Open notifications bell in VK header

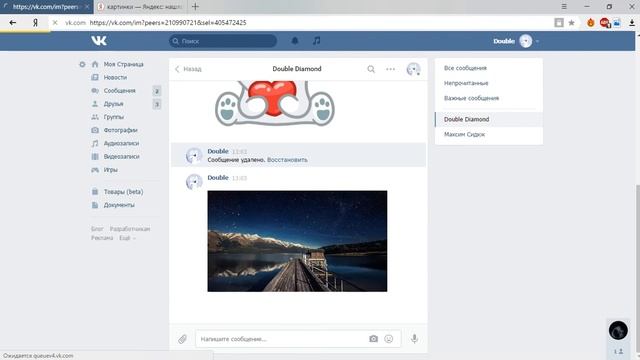point(295,40)
